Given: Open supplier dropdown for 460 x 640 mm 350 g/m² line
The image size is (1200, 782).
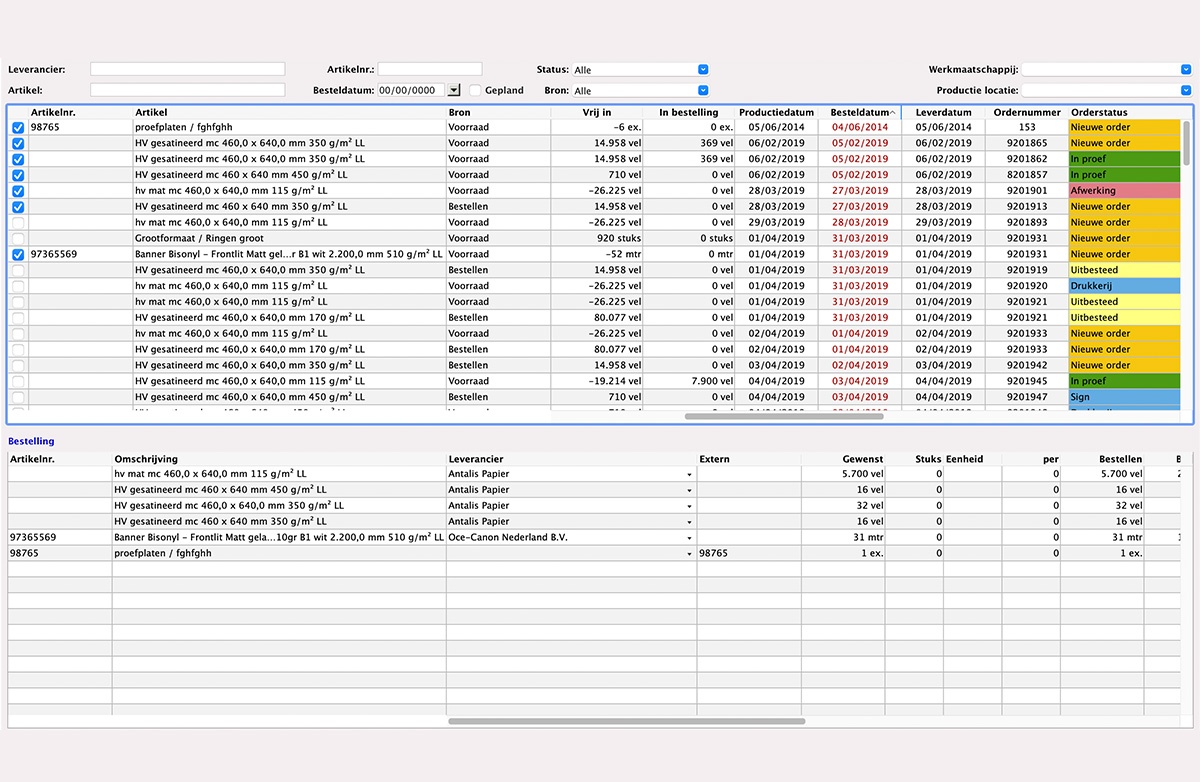Looking at the screenshot, I should 689,521.
